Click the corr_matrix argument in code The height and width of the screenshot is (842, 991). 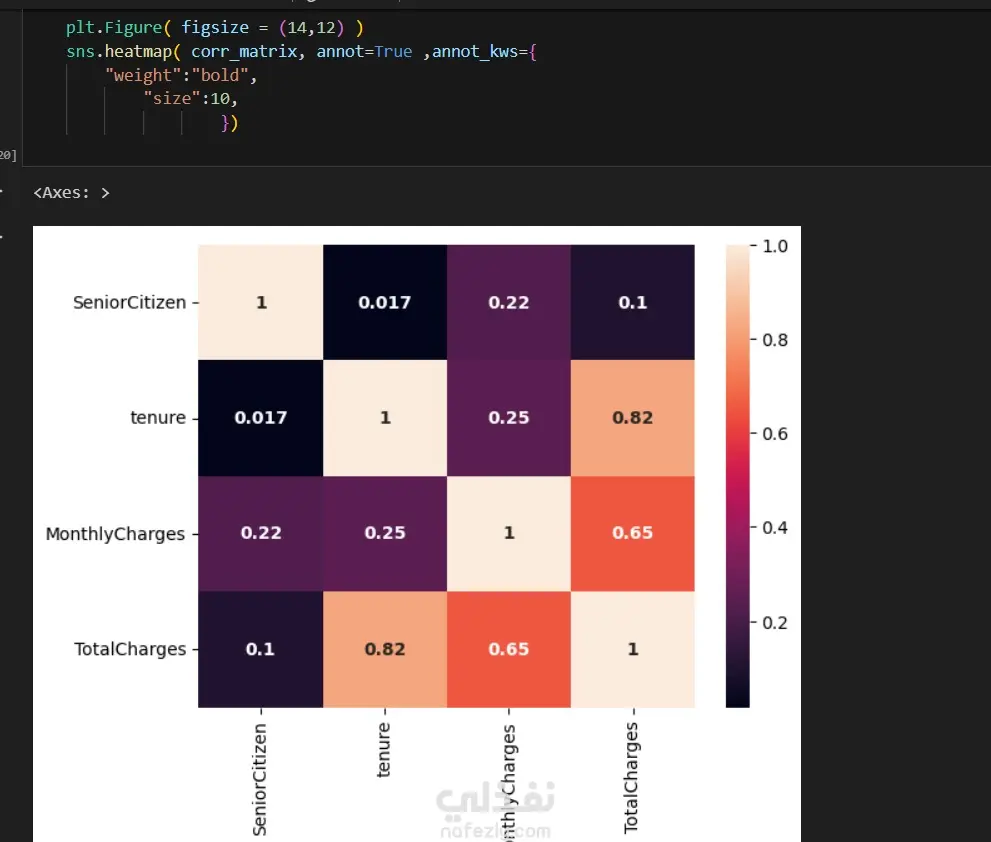(244, 51)
